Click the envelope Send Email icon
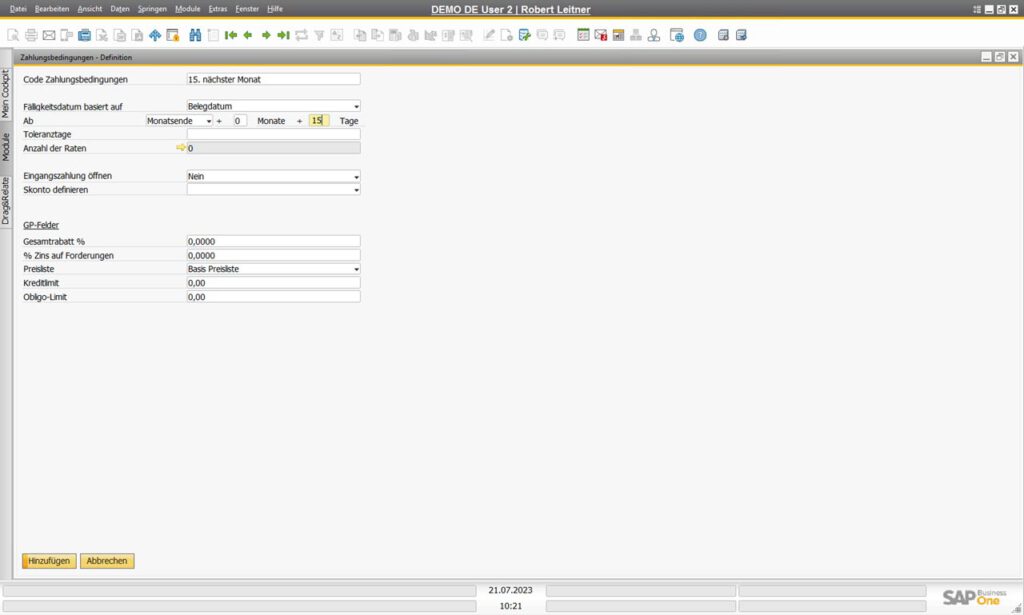Screen dimensions: 1024x615 (x=49, y=35)
